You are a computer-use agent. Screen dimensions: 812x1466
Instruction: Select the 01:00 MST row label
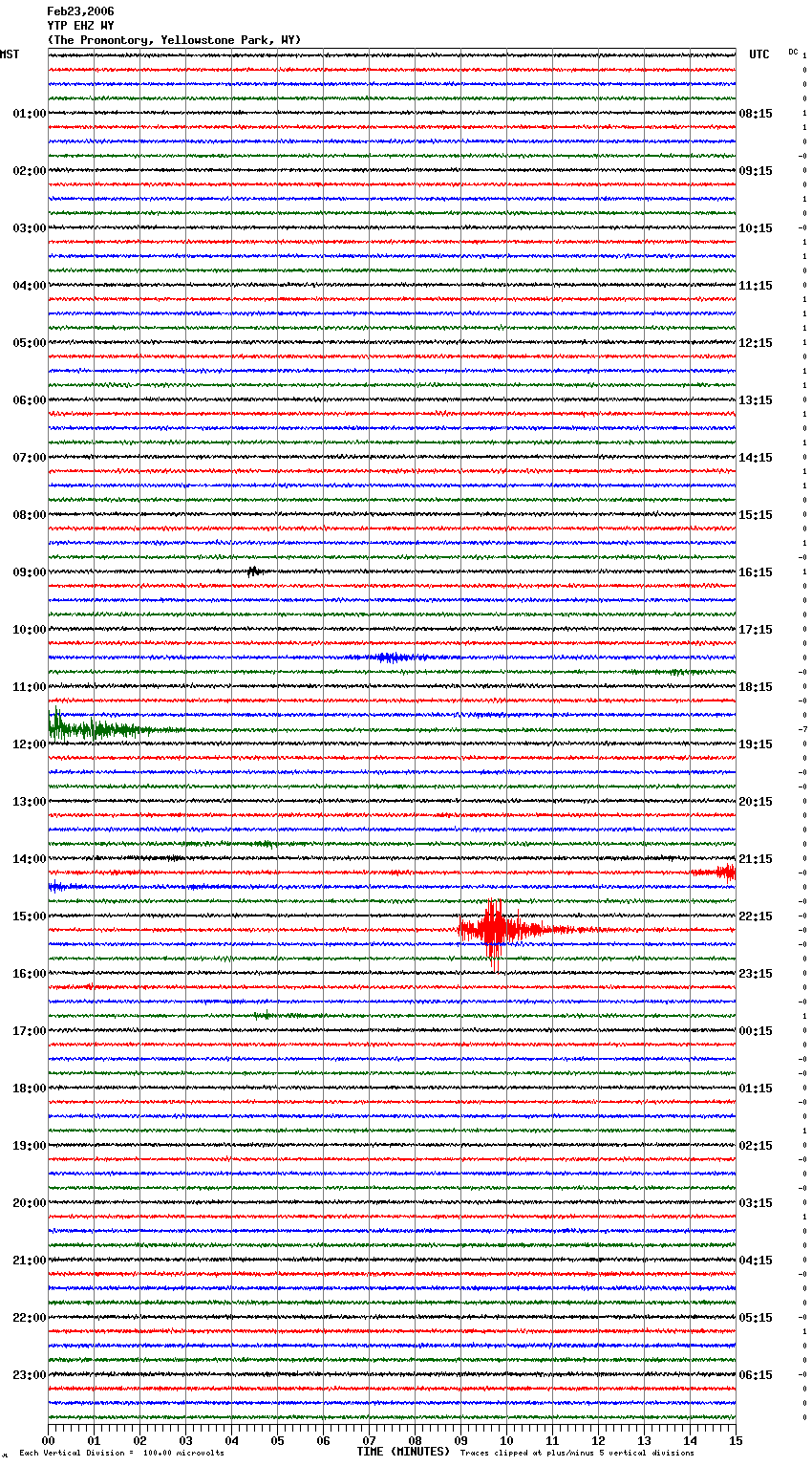tap(29, 114)
